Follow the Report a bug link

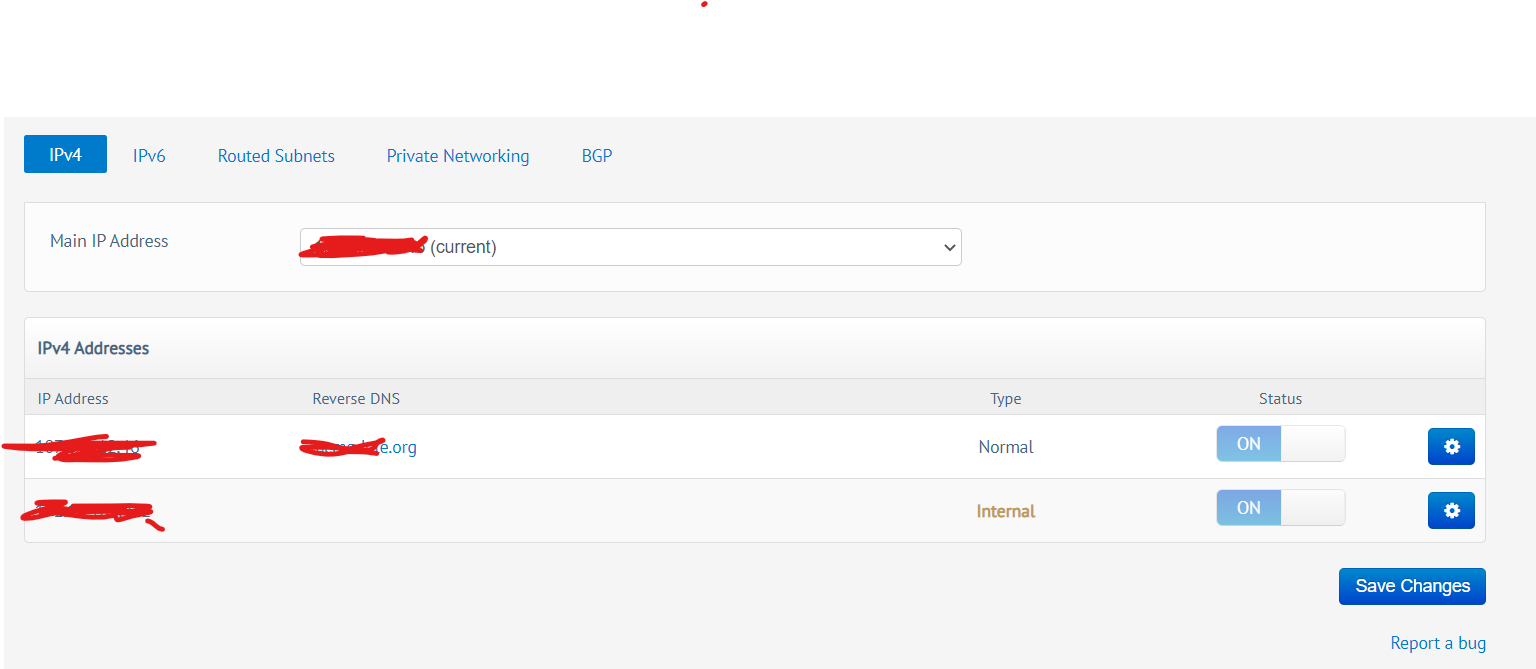[x=1438, y=643]
